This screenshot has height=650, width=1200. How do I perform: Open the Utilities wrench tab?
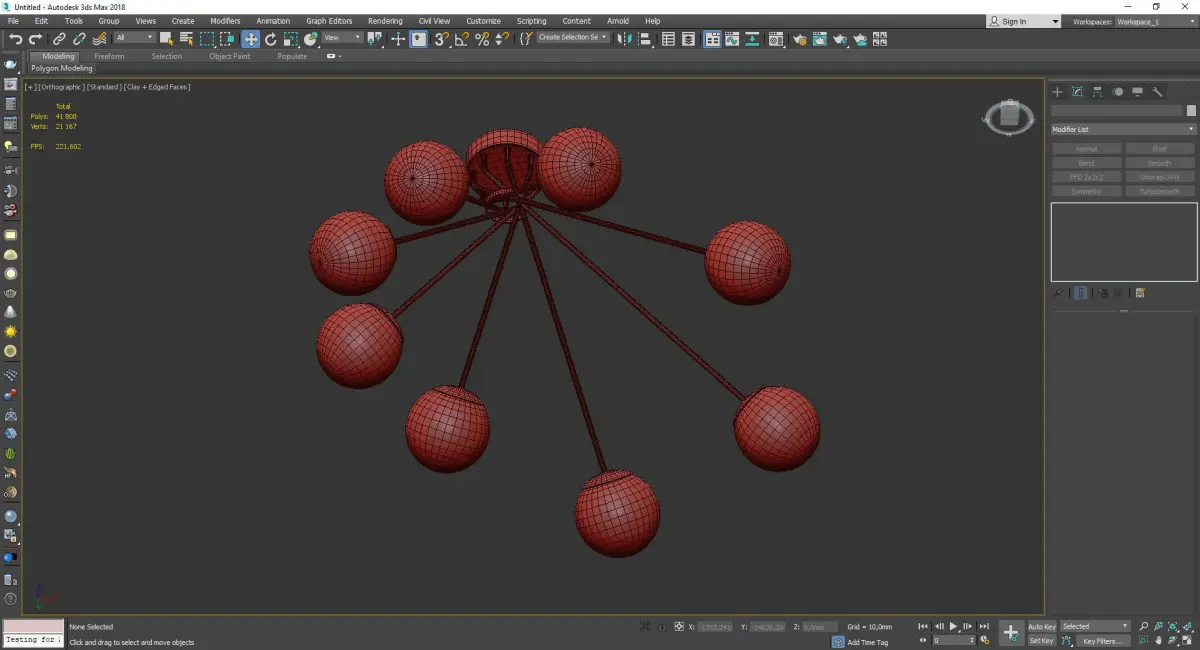point(1158,92)
